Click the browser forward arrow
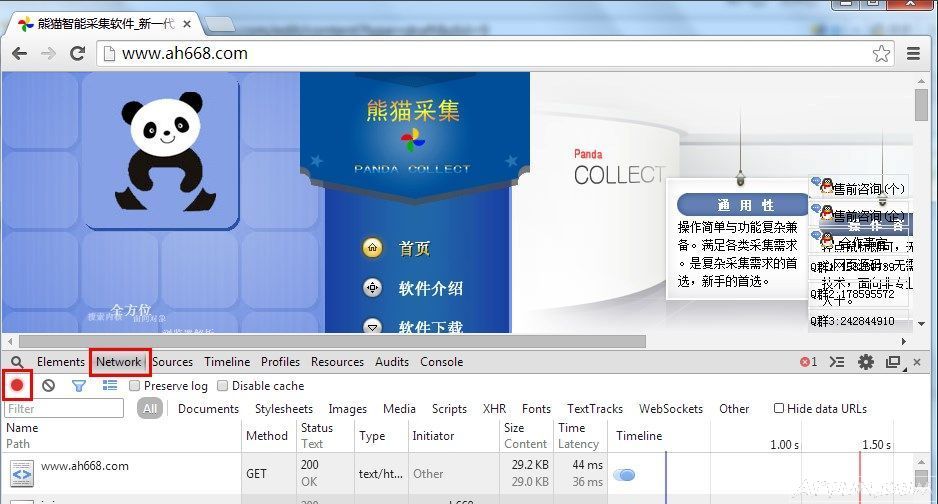938x504 pixels. click(x=48, y=54)
